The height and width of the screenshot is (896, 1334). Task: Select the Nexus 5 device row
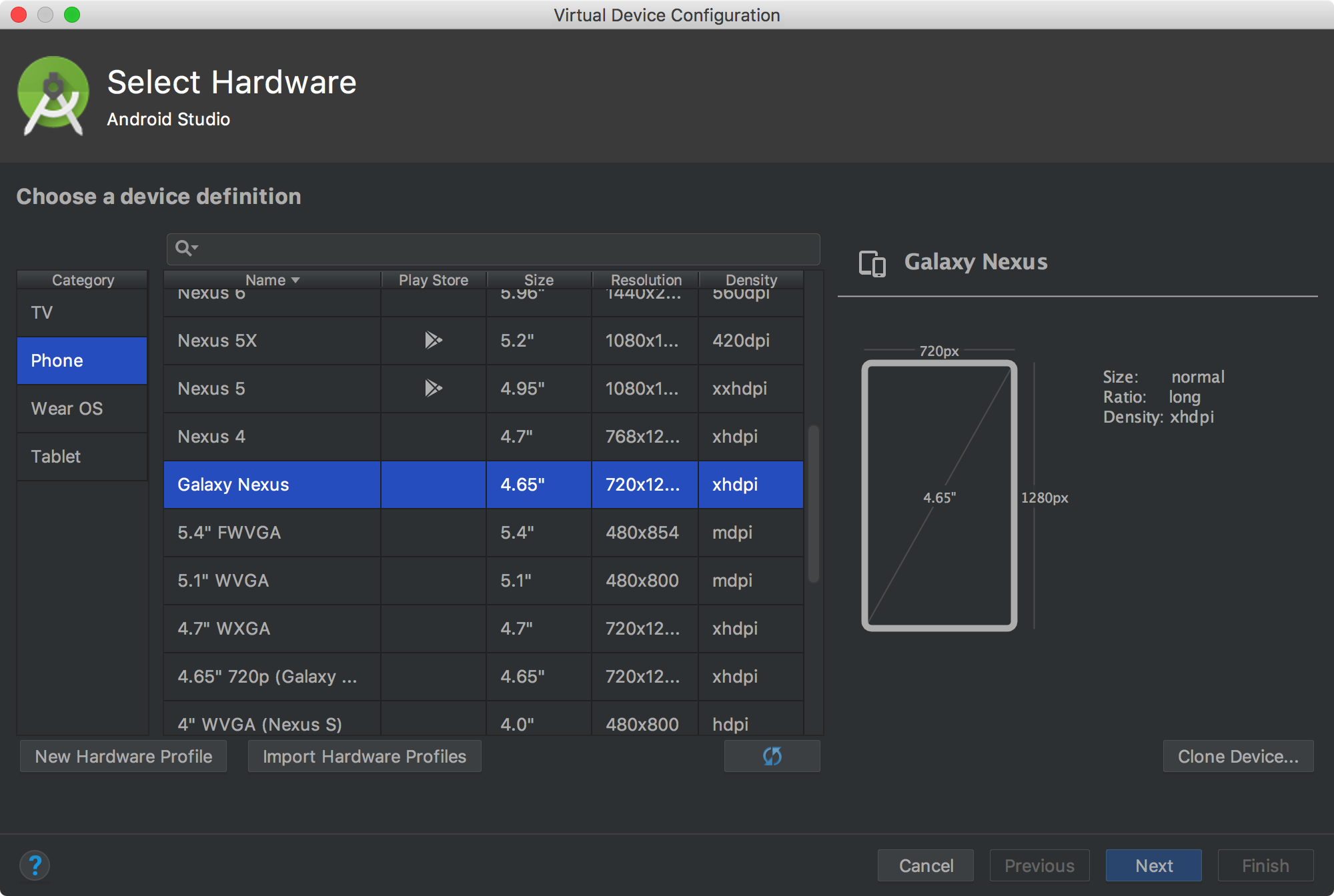pos(484,389)
